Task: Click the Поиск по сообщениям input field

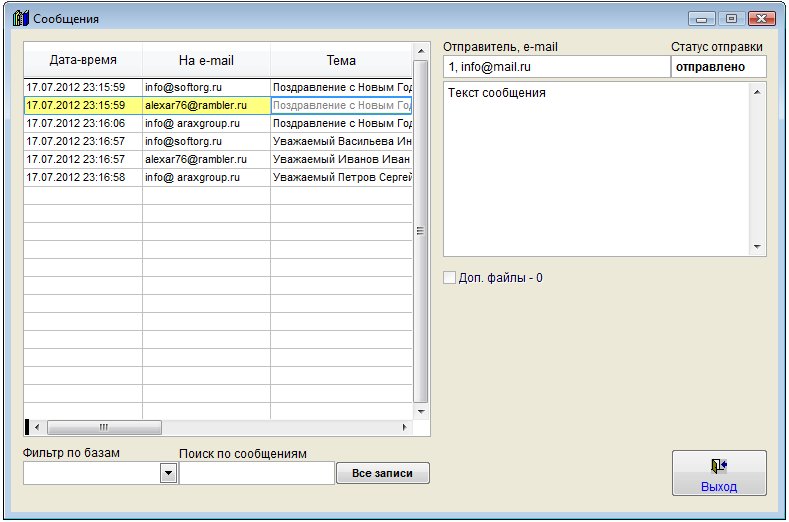Action: (257, 473)
